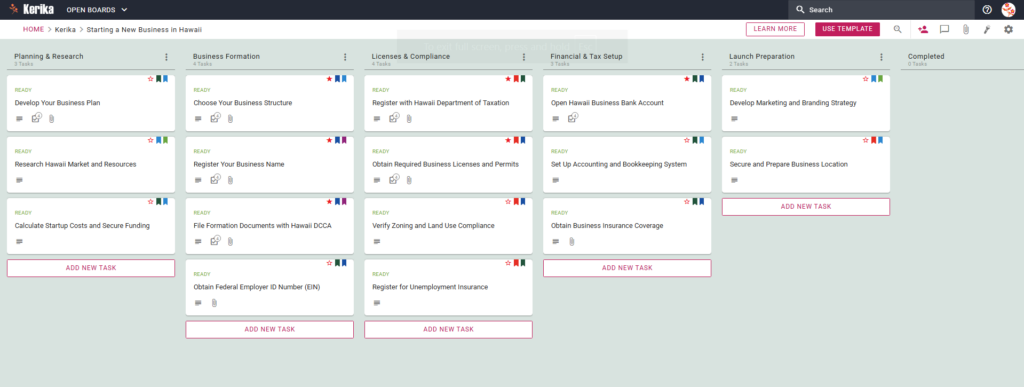Open attachments on Obtain Federal Employer ID Number card
Screen dimensions: 1024x387
tap(214, 303)
